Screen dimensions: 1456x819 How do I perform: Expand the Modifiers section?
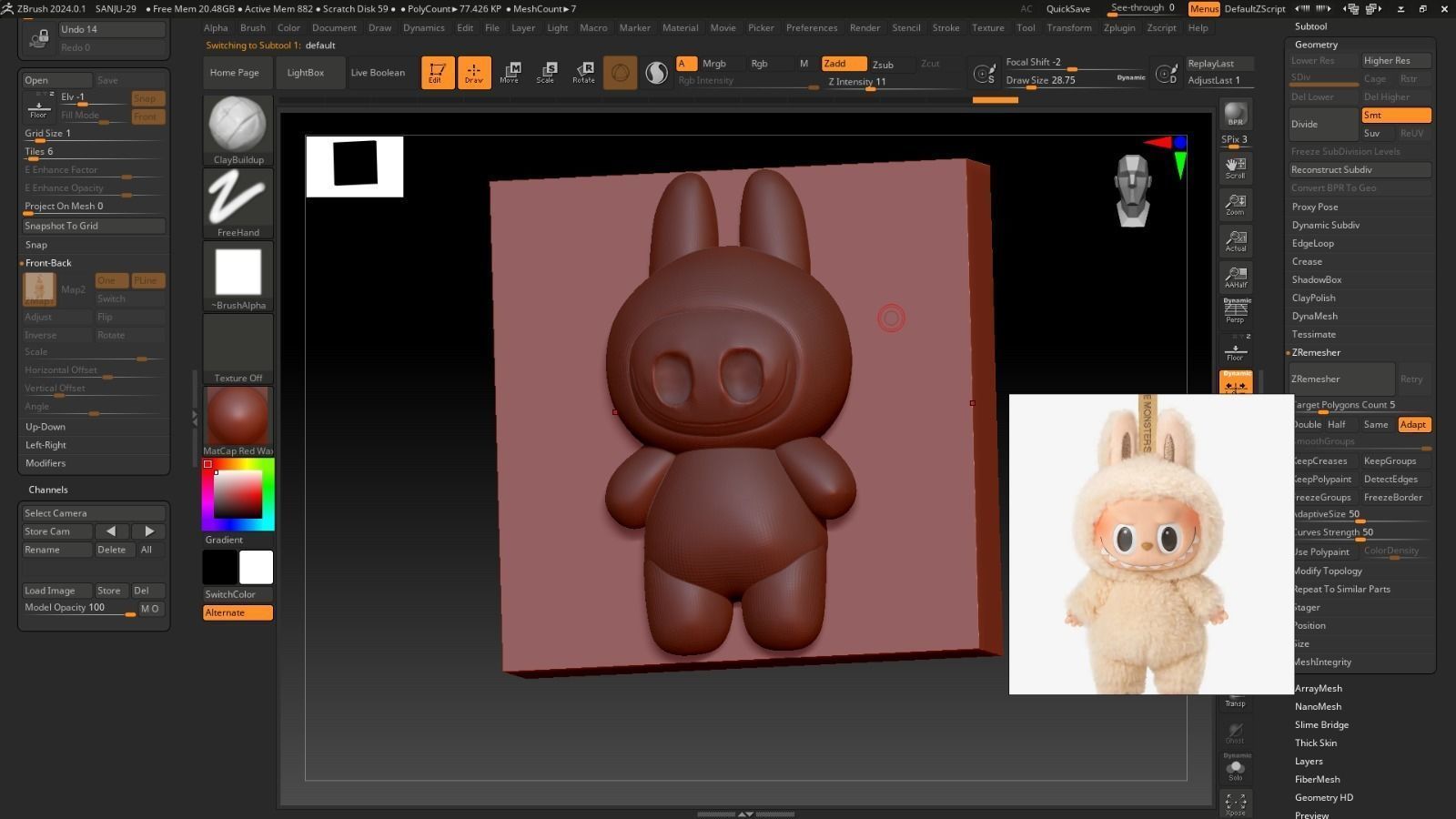click(45, 463)
